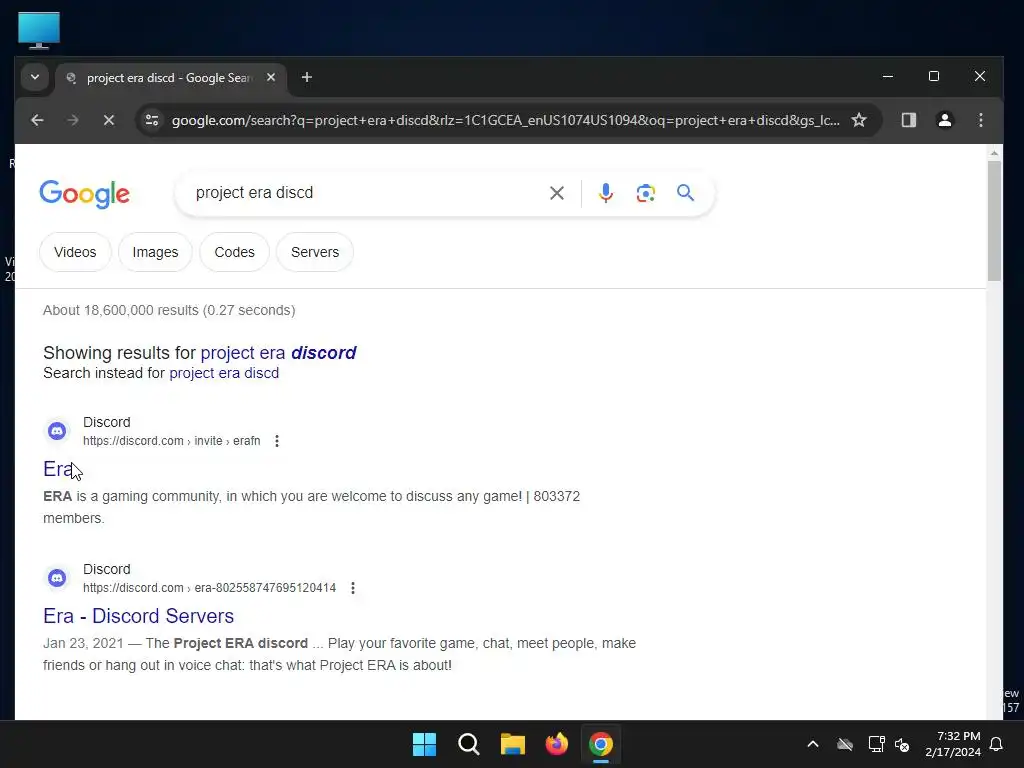Select the Servers filter chip
1024x768 pixels.
point(315,252)
